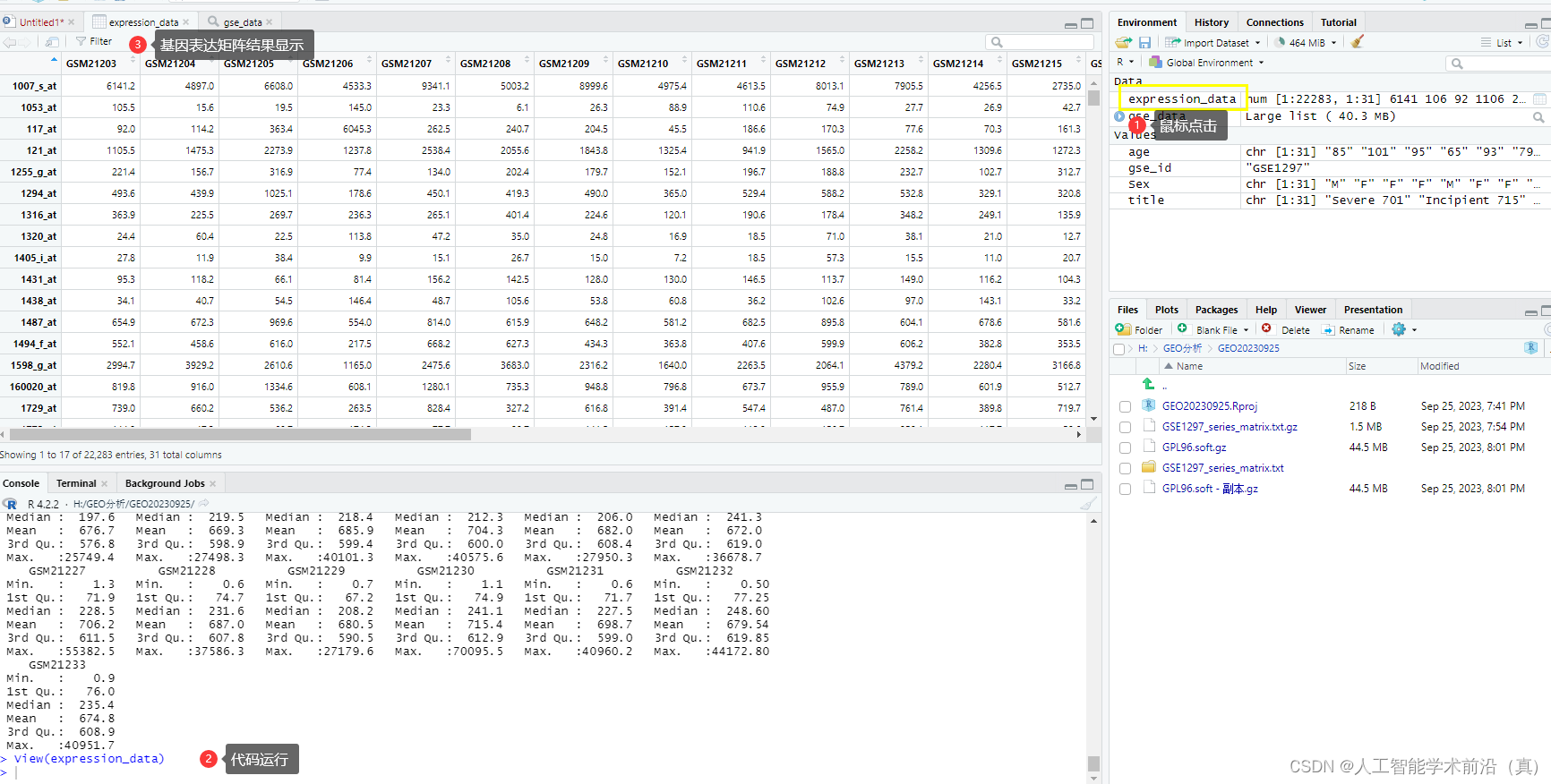
Task: Click the console vertical scrollbar thumb
Action: [x=1093, y=763]
